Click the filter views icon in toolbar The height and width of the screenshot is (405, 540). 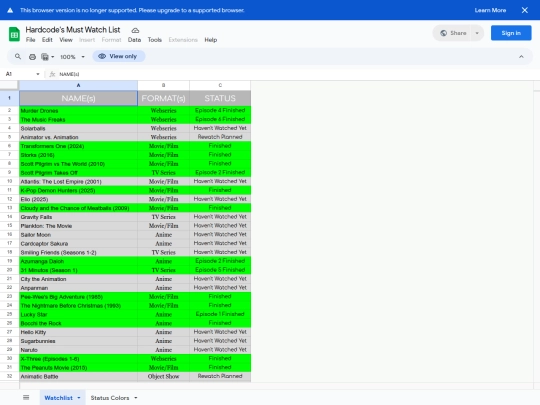[x=45, y=56]
